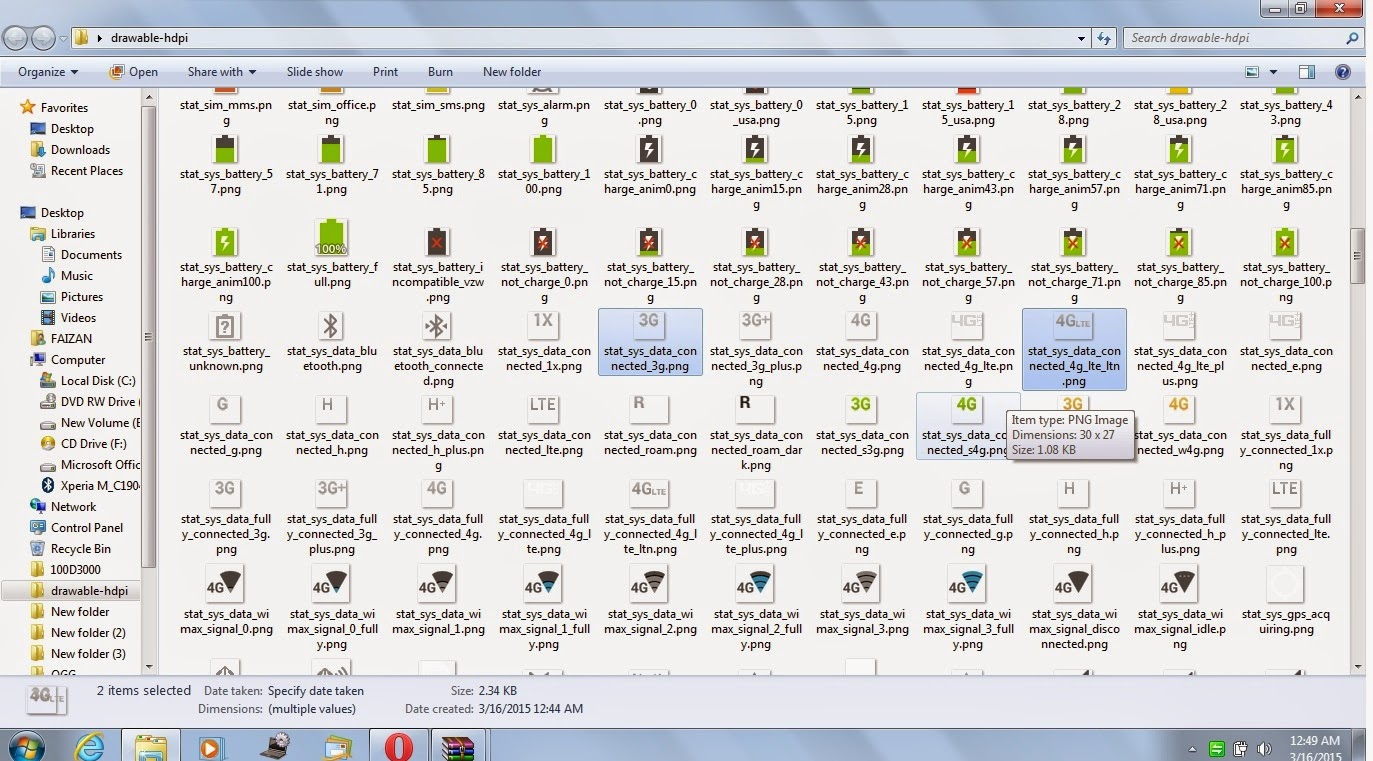Select stat_sys_data_connected_3g_plus.png icon
This screenshot has height=761, width=1373.
(x=755, y=325)
